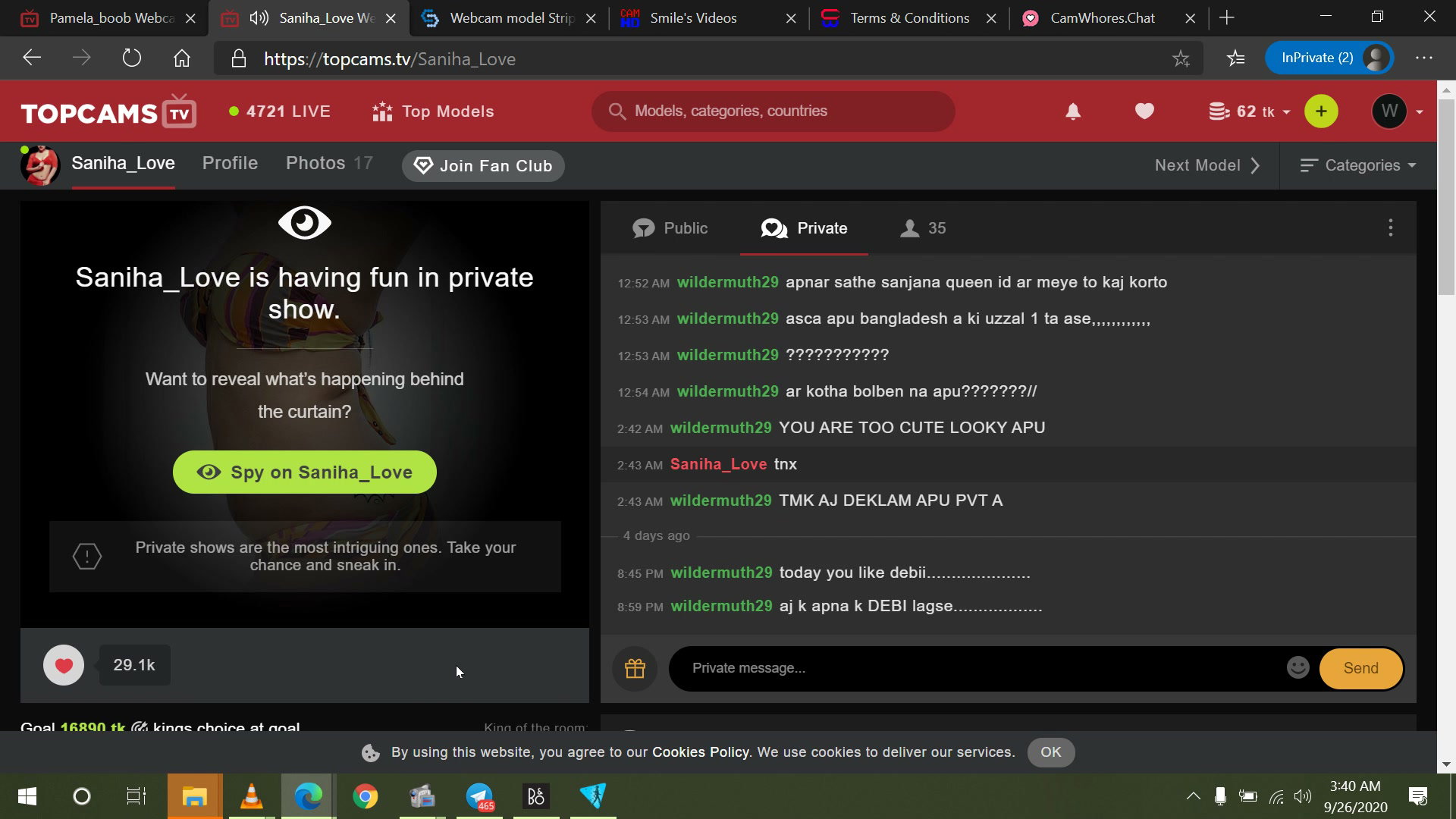Open the 3:40 AM clock calendar
Viewport: 1456px width, 819px height.
pyautogui.click(x=1355, y=796)
